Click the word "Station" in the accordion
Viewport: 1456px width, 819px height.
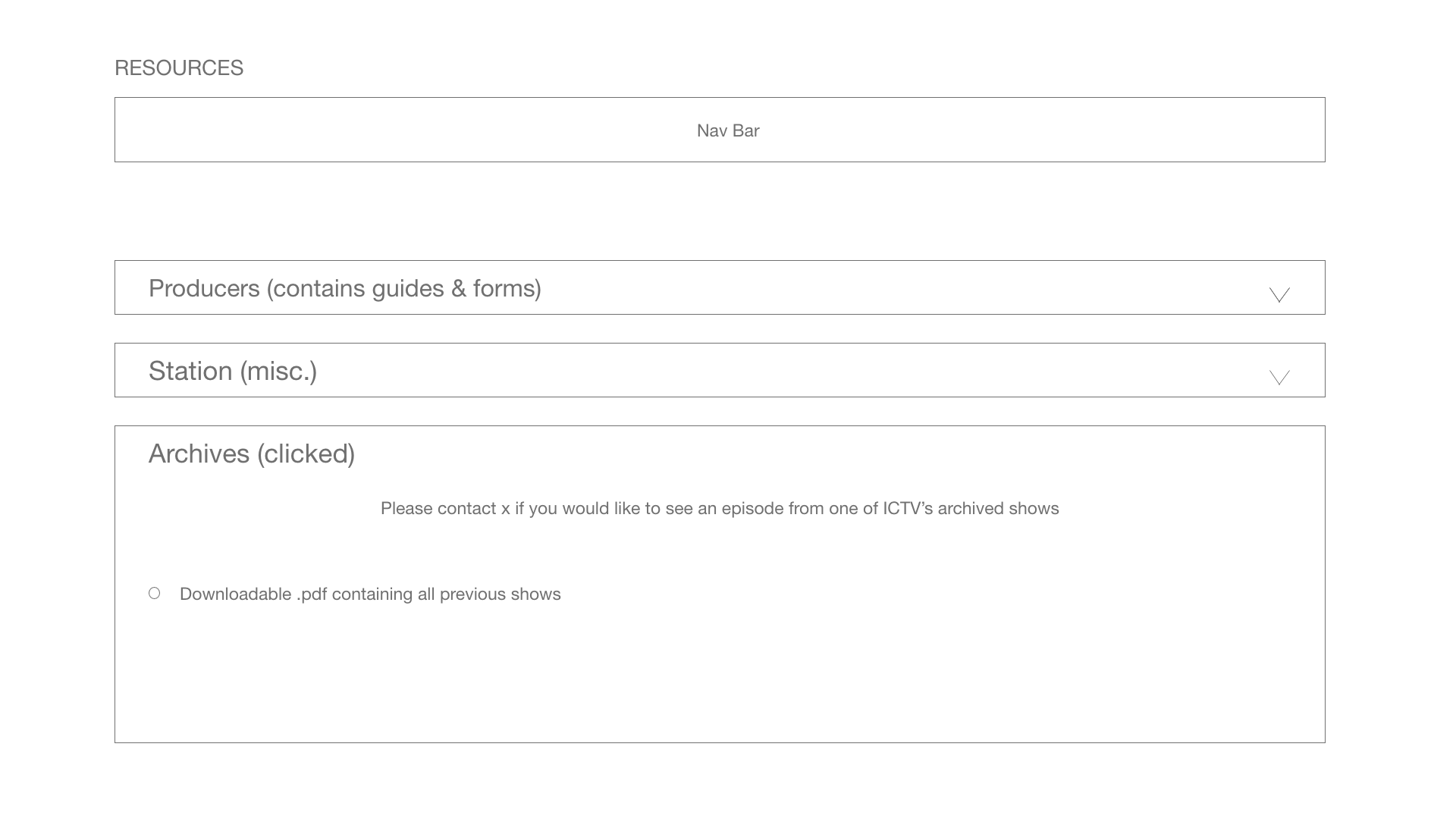point(190,371)
